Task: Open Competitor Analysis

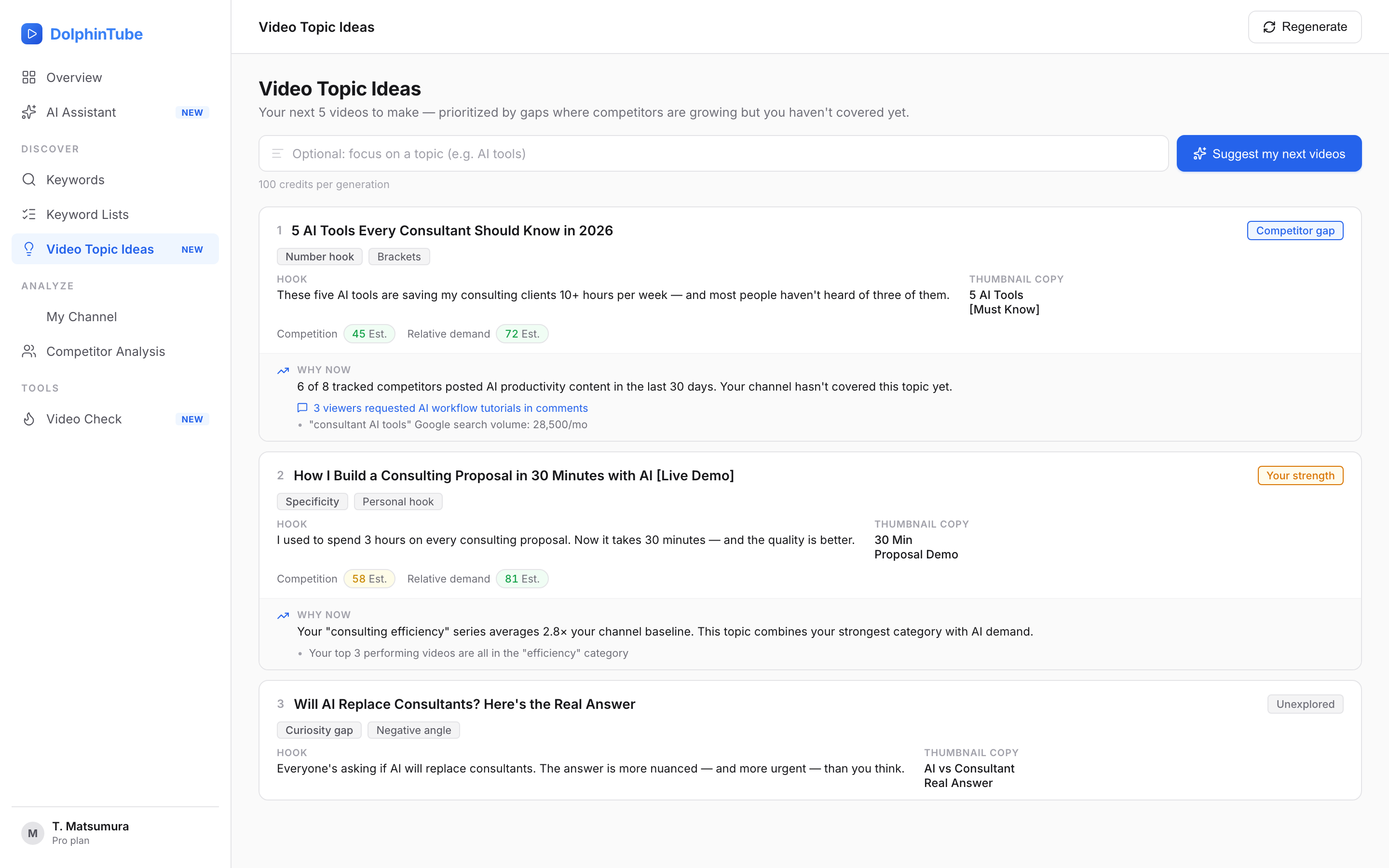Action: [x=115, y=352]
